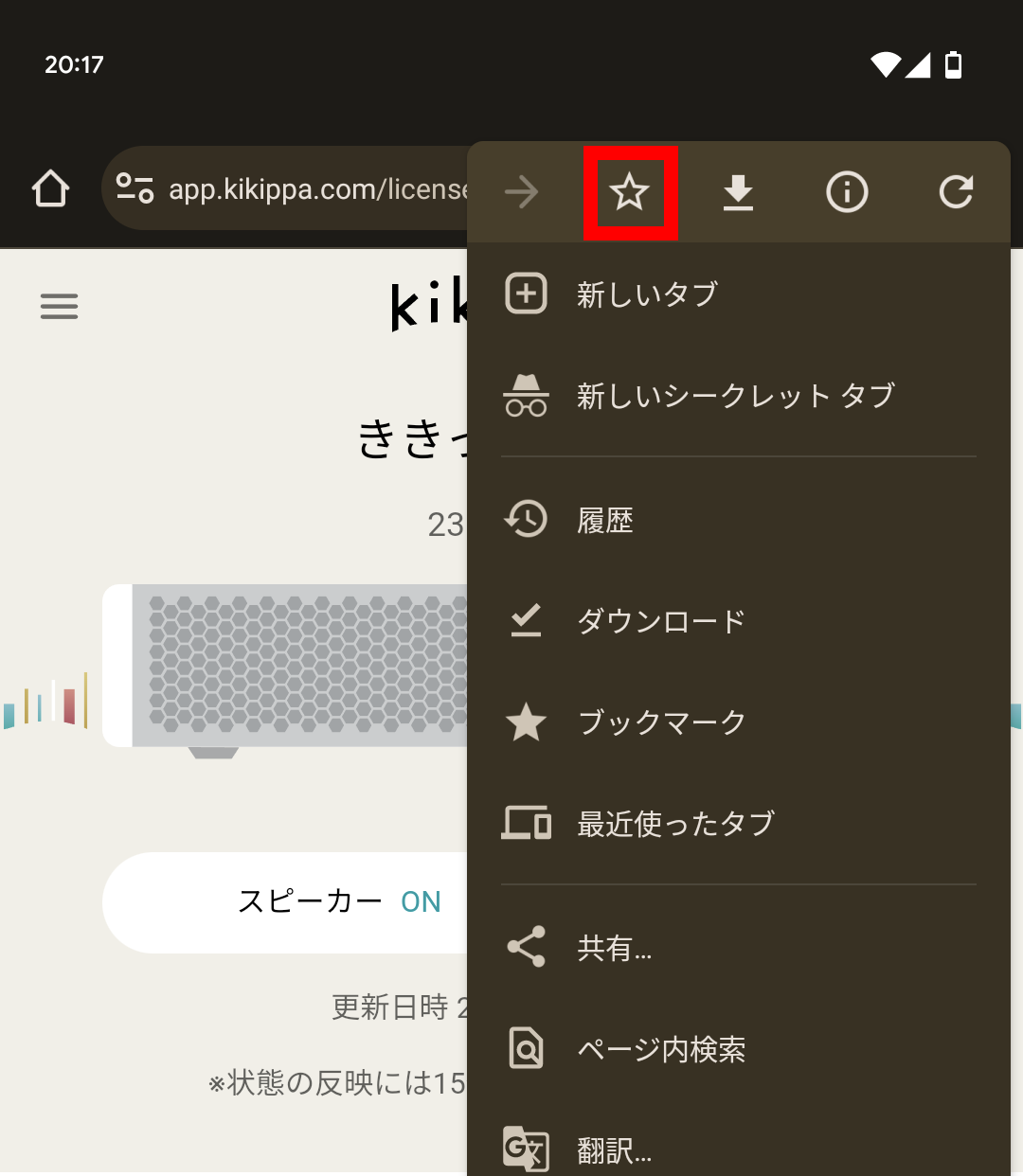Tap the download page icon in toolbar

[739, 192]
